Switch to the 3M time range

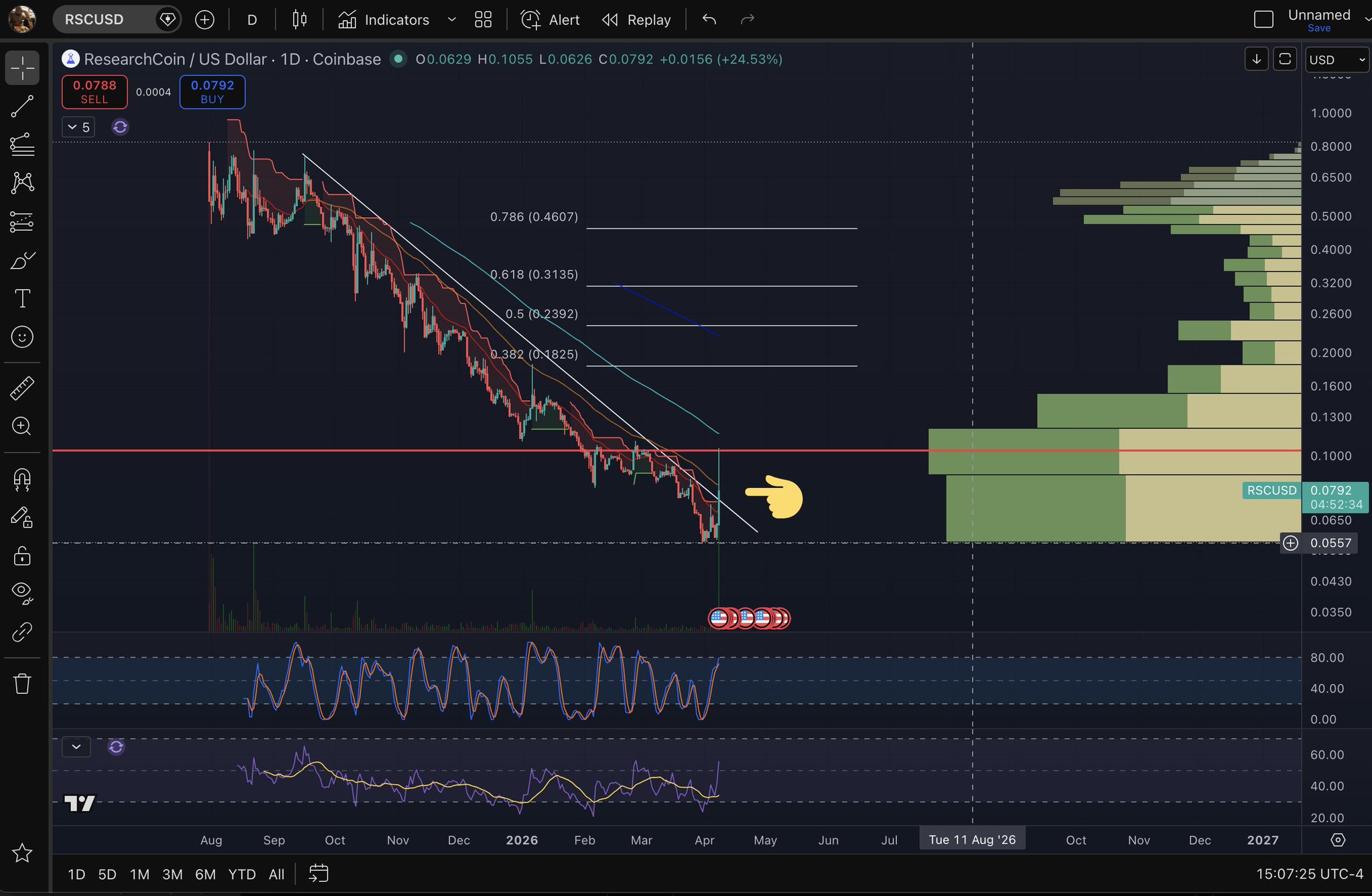point(172,874)
